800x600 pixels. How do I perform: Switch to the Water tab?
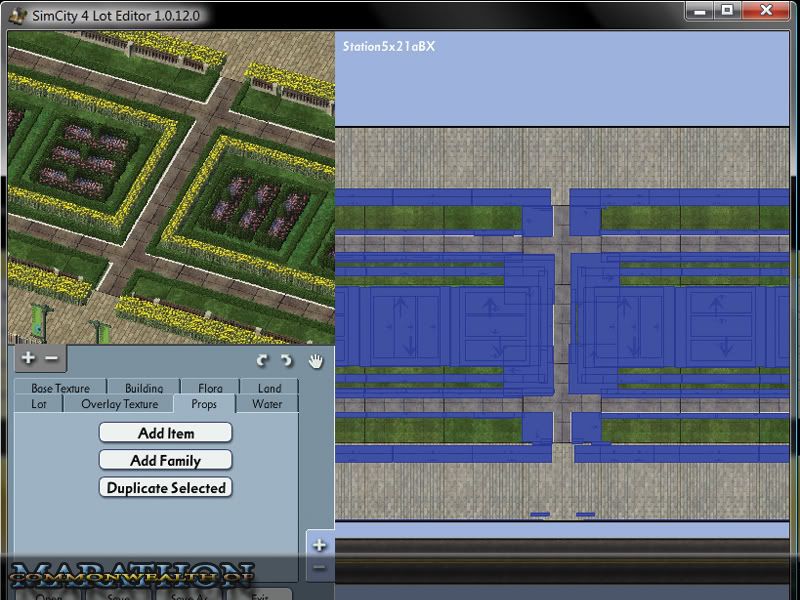[x=267, y=404]
